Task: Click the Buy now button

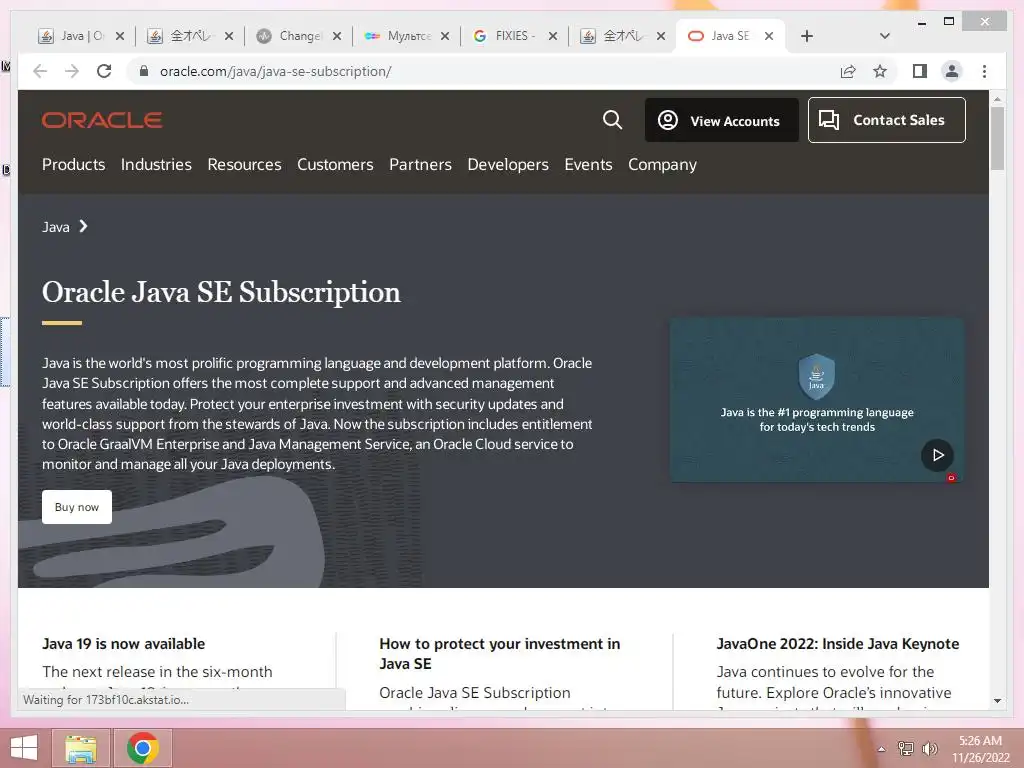Action: click(x=77, y=507)
